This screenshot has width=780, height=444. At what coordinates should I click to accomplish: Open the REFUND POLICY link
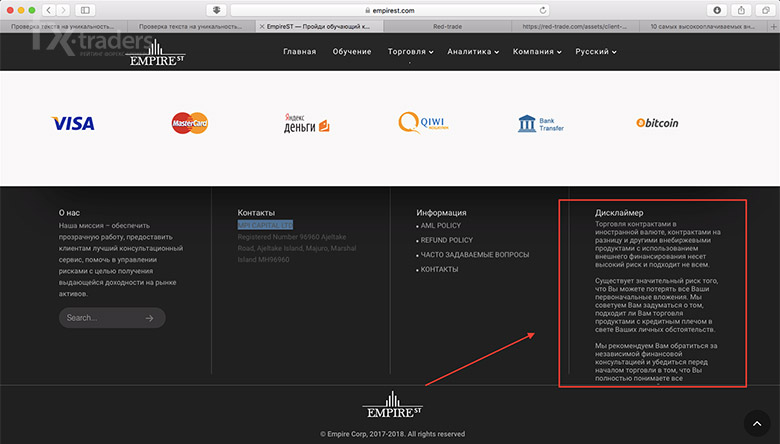click(x=447, y=240)
